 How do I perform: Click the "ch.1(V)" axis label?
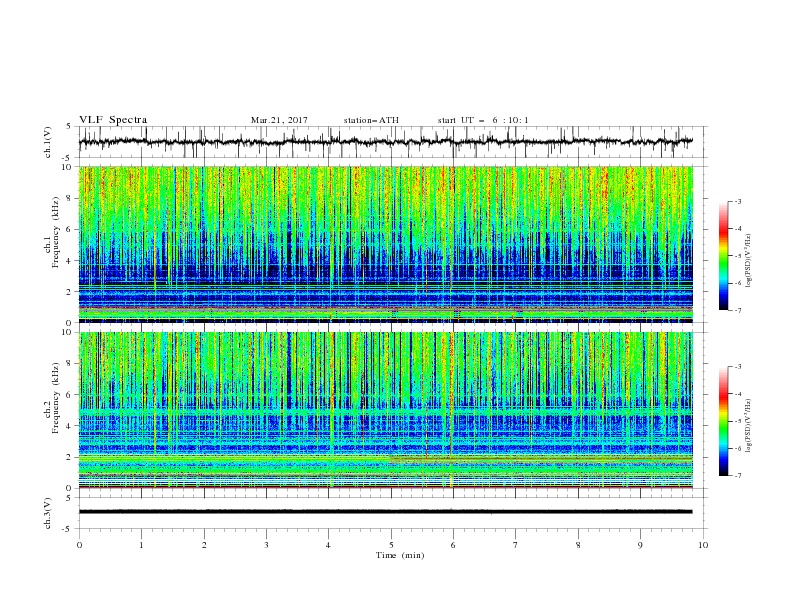[x=48, y=142]
